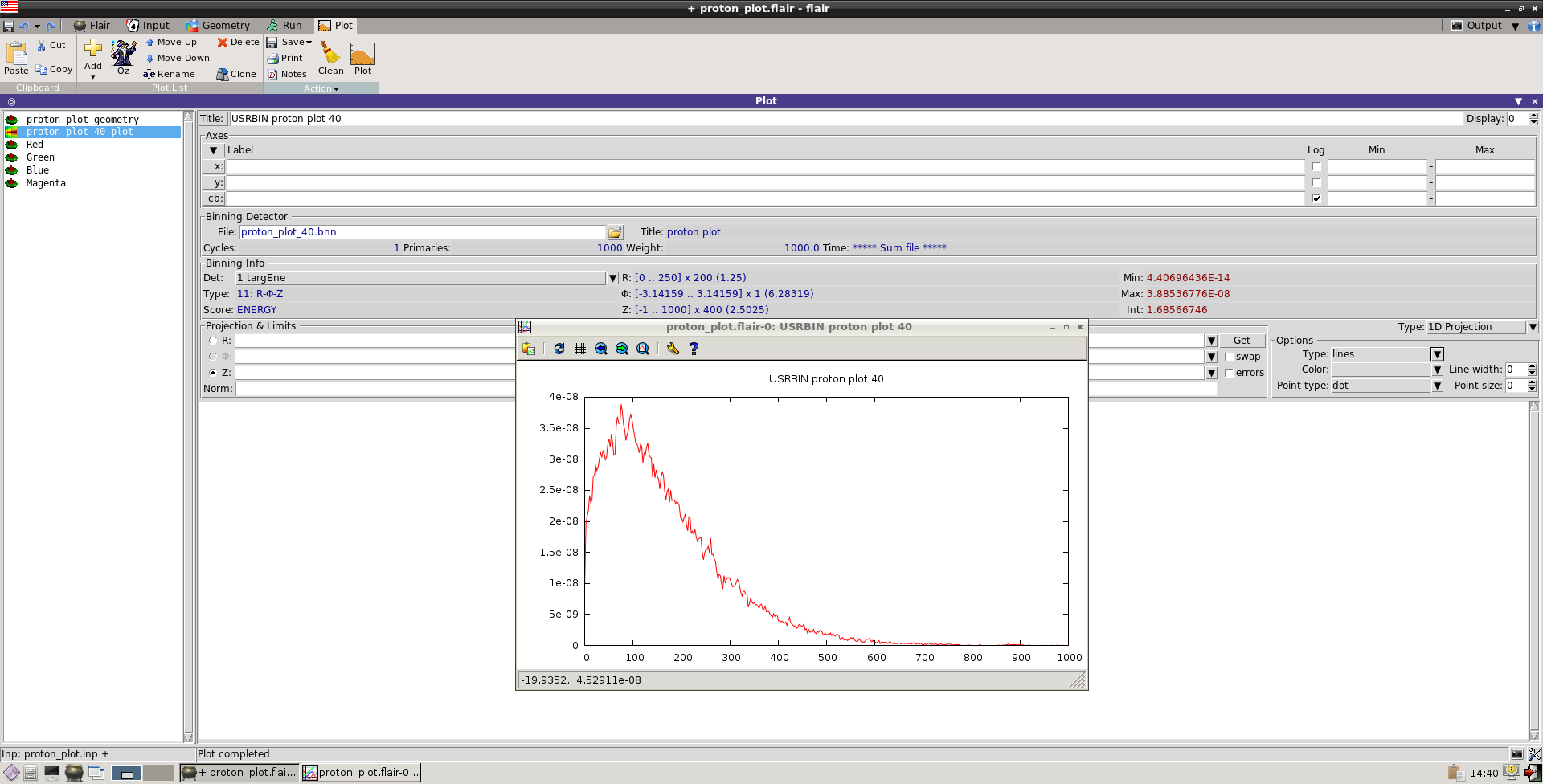Rename the selected plot

pyautogui.click(x=170, y=74)
